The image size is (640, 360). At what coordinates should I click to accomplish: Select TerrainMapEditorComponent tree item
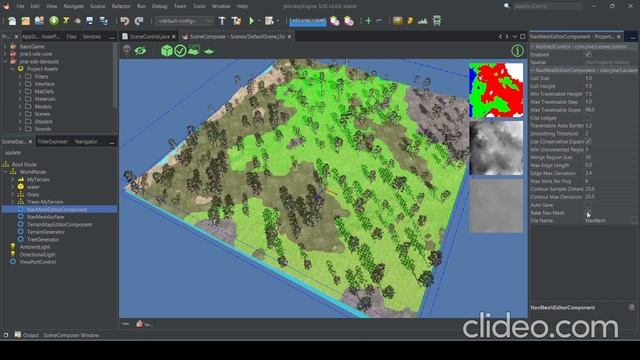click(x=59, y=224)
